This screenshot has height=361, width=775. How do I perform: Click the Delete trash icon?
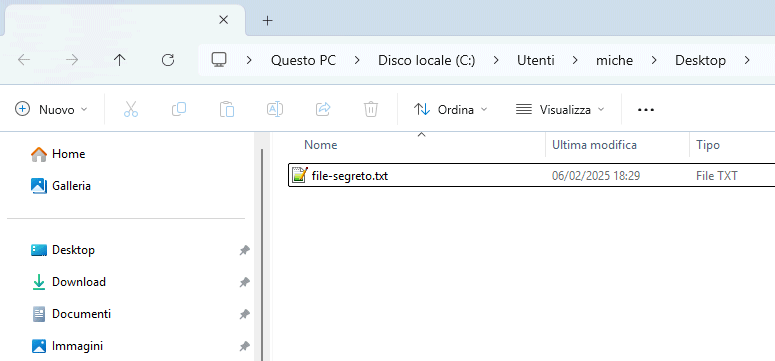pyautogui.click(x=371, y=109)
